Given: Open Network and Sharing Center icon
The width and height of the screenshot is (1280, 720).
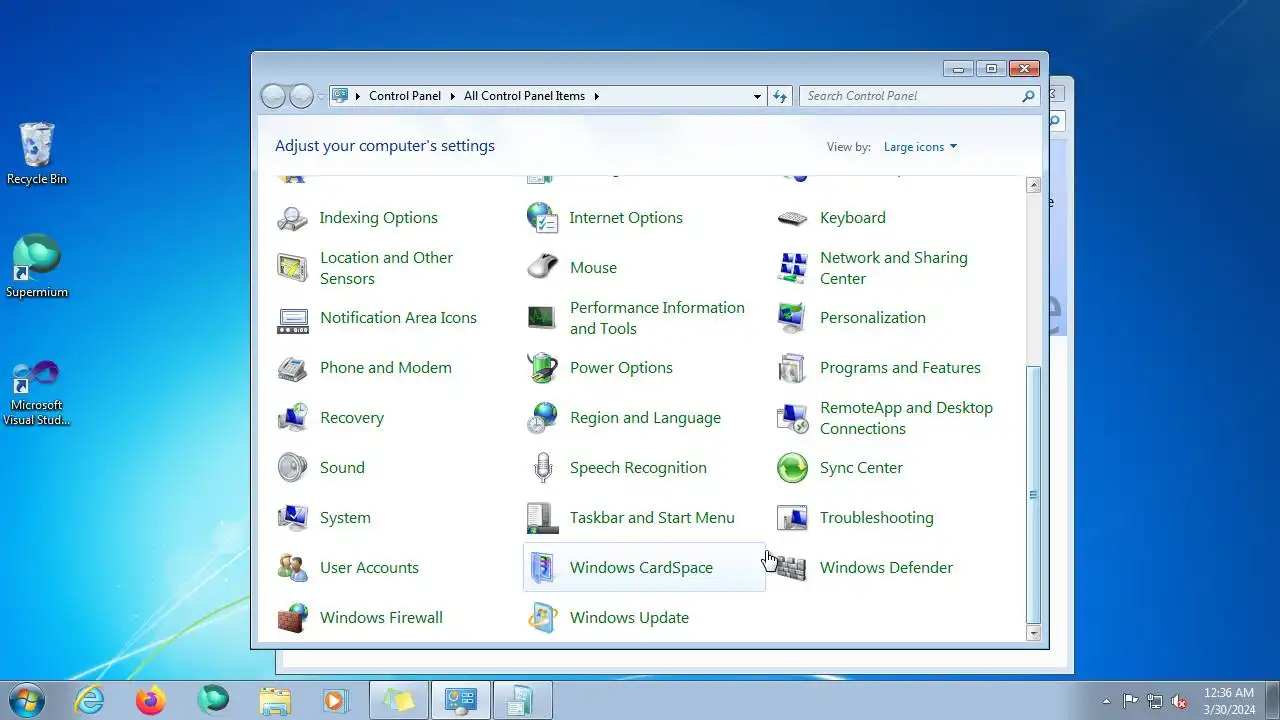Looking at the screenshot, I should [793, 268].
